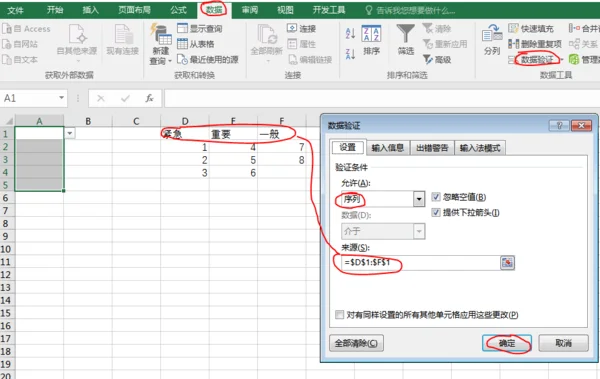Open existing connections (现有连接)

click(122, 40)
